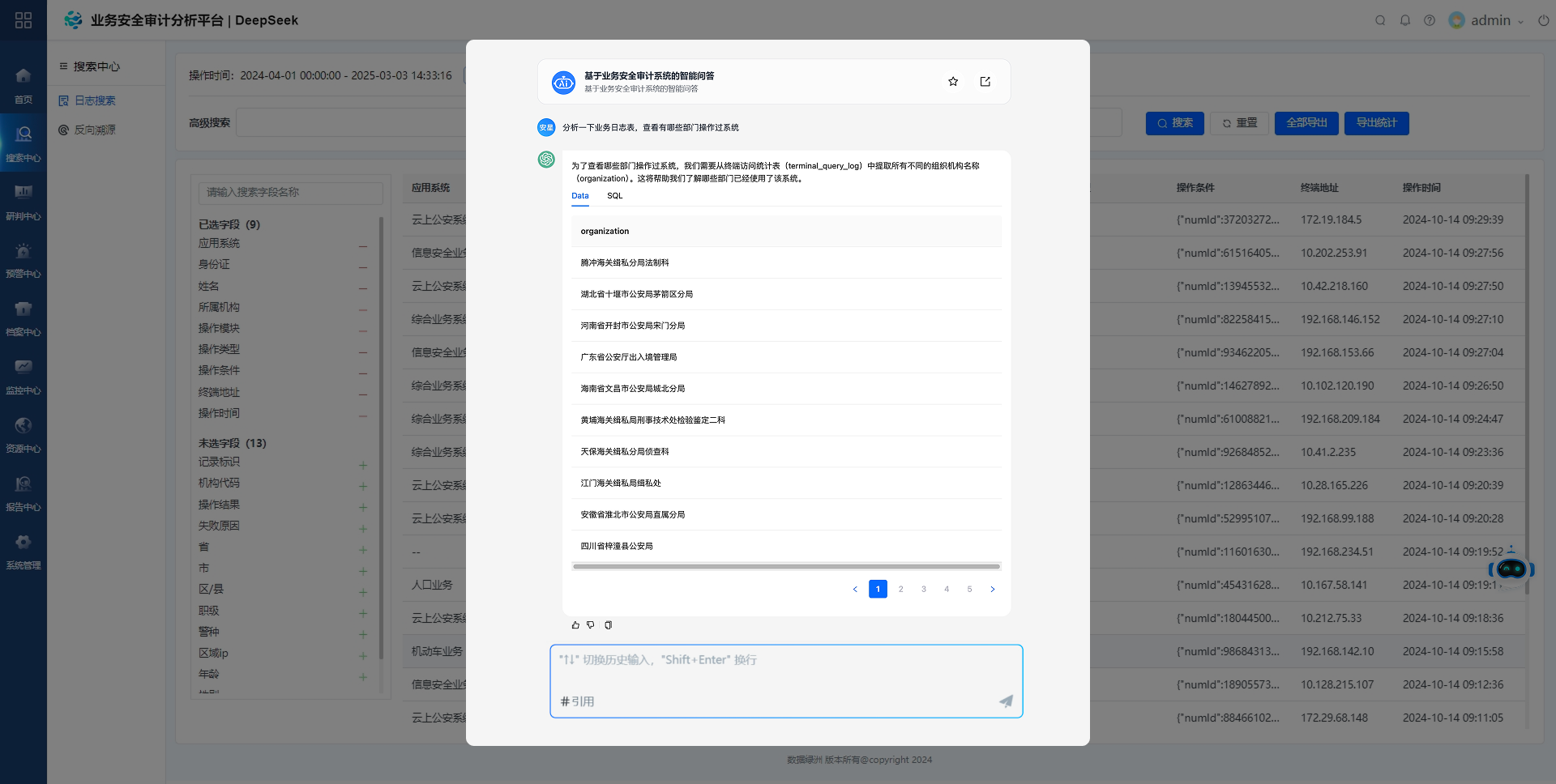Open chat in external window icon
1556x784 pixels.
point(985,82)
